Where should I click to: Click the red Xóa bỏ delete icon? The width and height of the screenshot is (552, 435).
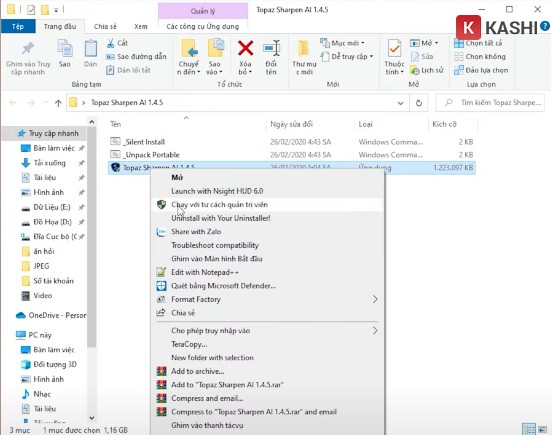245,48
